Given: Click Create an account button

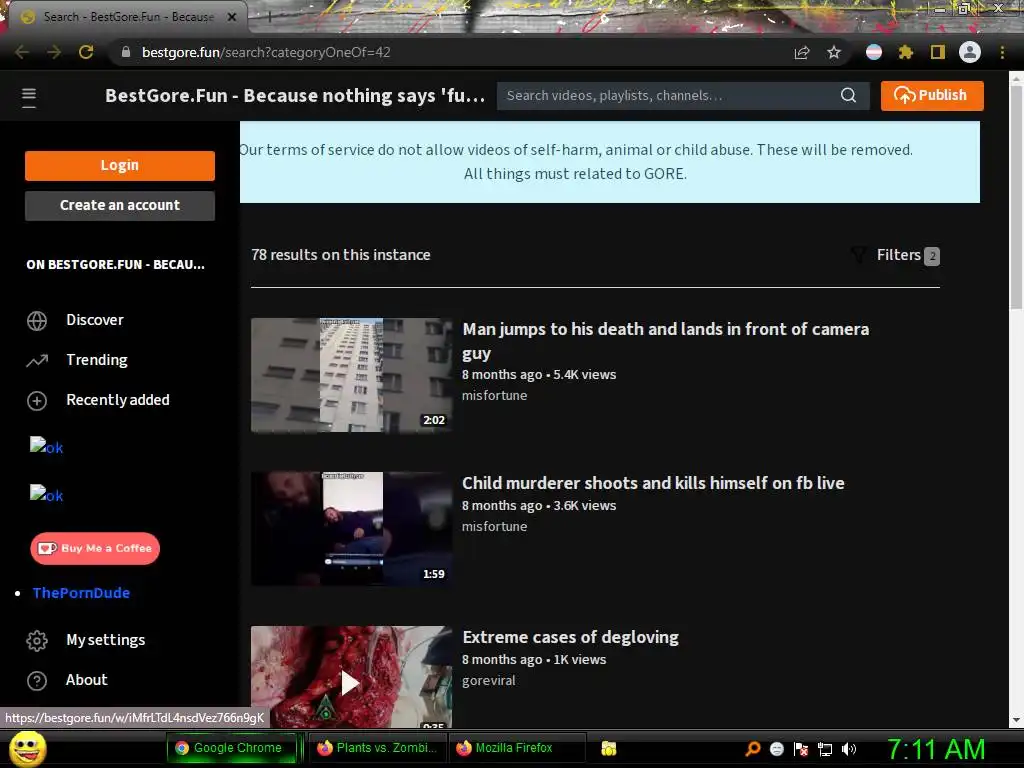Looking at the screenshot, I should [x=120, y=206].
